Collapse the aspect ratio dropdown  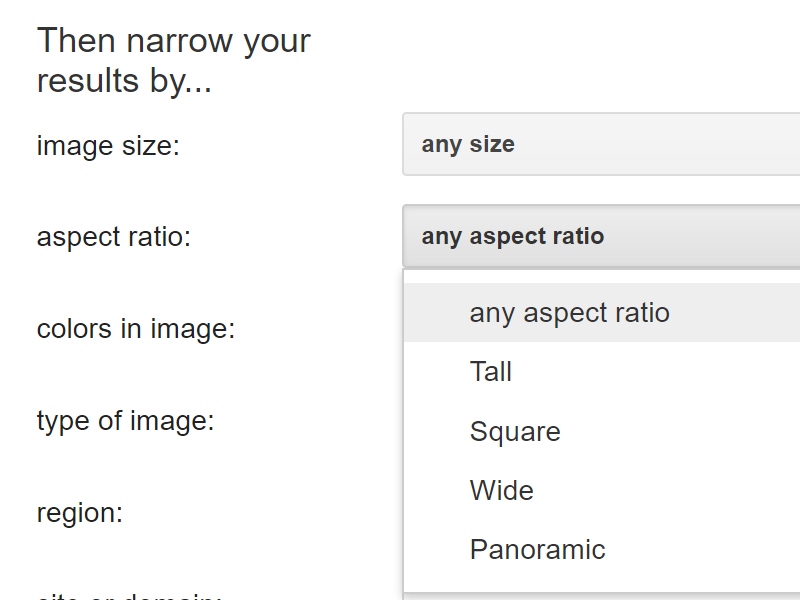click(600, 236)
